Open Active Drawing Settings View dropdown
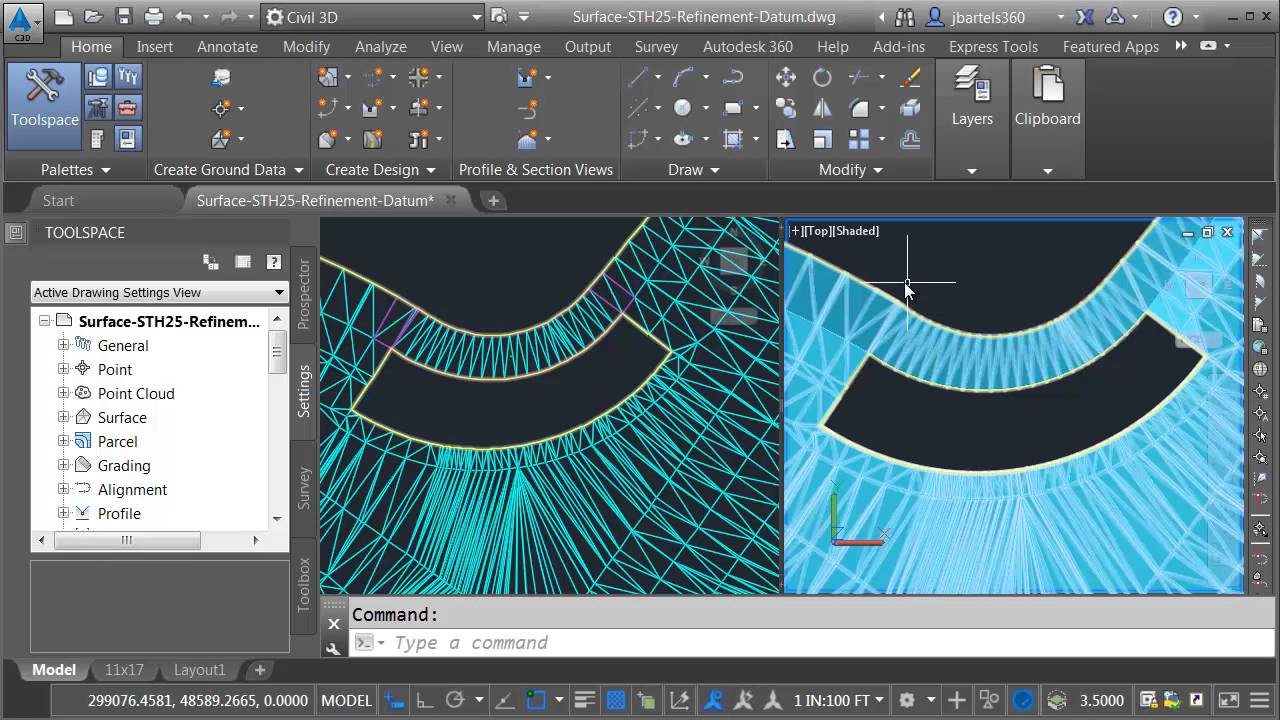The width and height of the screenshot is (1280, 720). coord(159,292)
